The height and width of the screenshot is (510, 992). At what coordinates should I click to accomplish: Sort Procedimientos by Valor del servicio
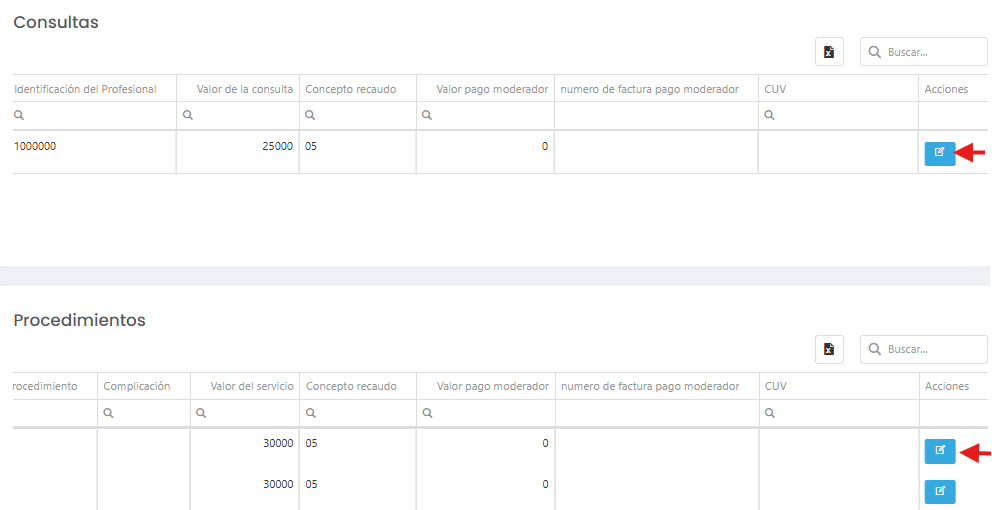click(x=251, y=386)
